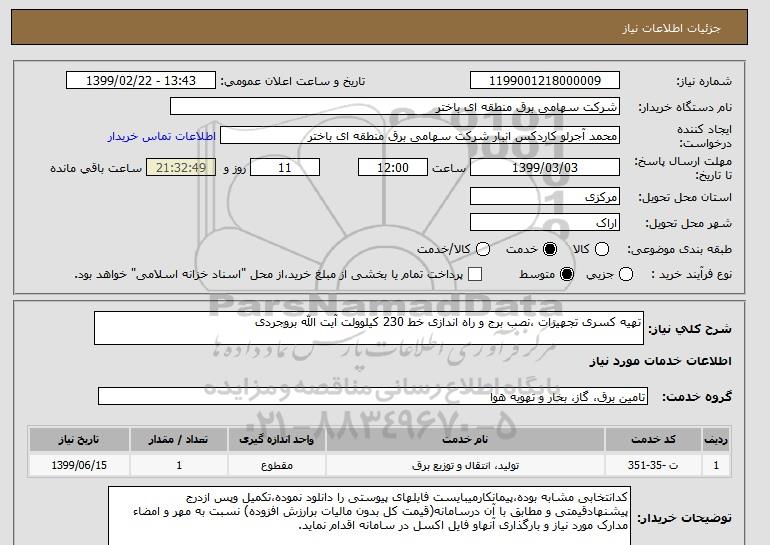Click the طبقه بندی موضوعی label

pos(680,249)
